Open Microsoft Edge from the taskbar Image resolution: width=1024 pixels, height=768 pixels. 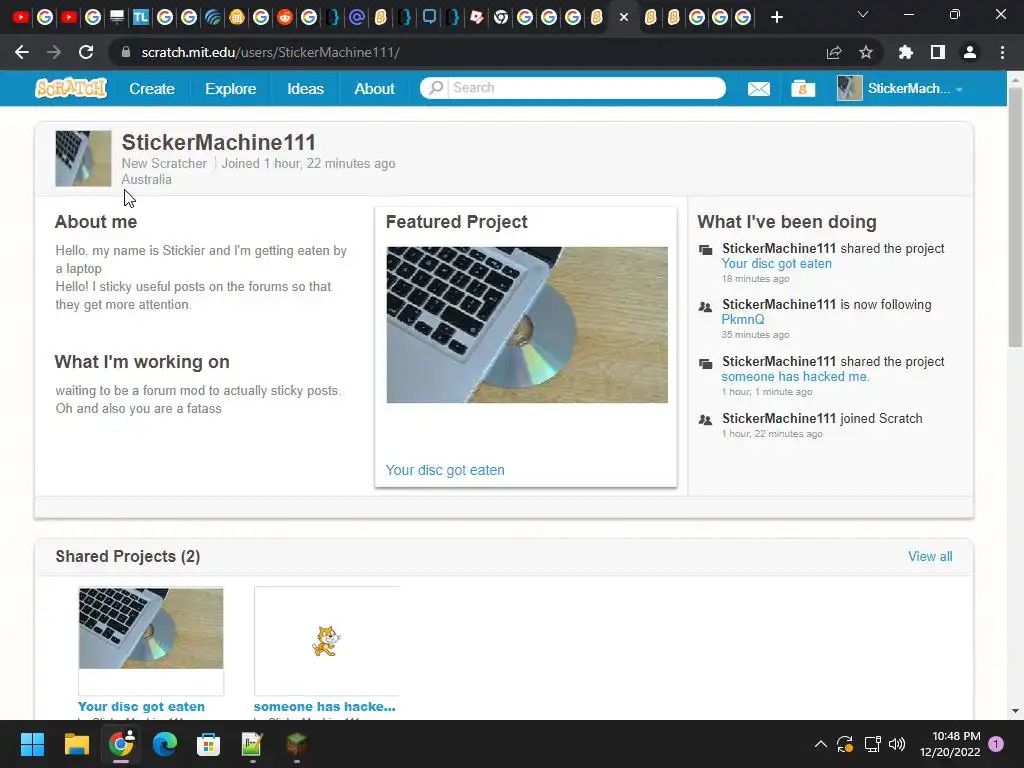click(165, 744)
